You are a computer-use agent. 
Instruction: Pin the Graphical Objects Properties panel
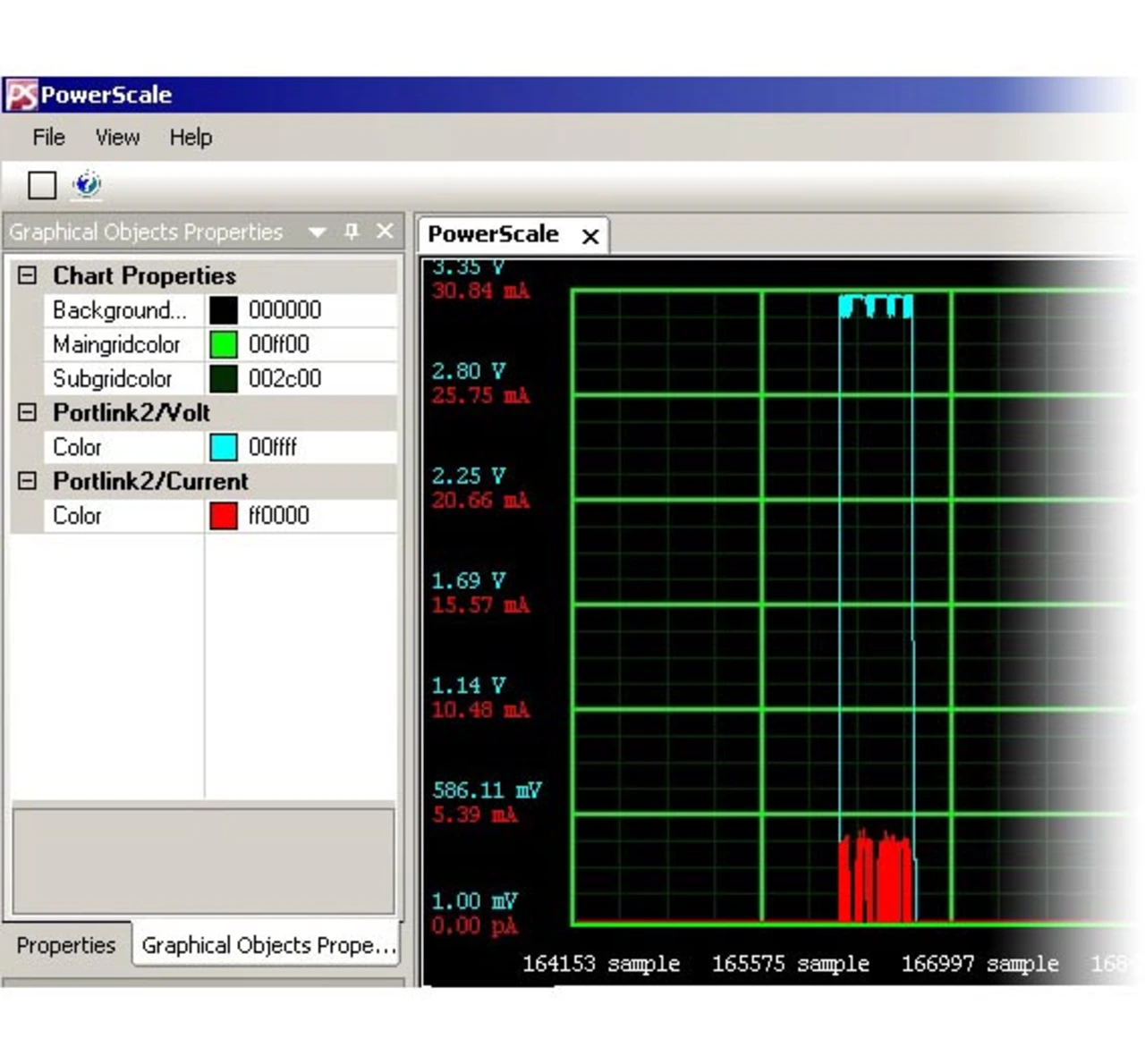(x=352, y=232)
